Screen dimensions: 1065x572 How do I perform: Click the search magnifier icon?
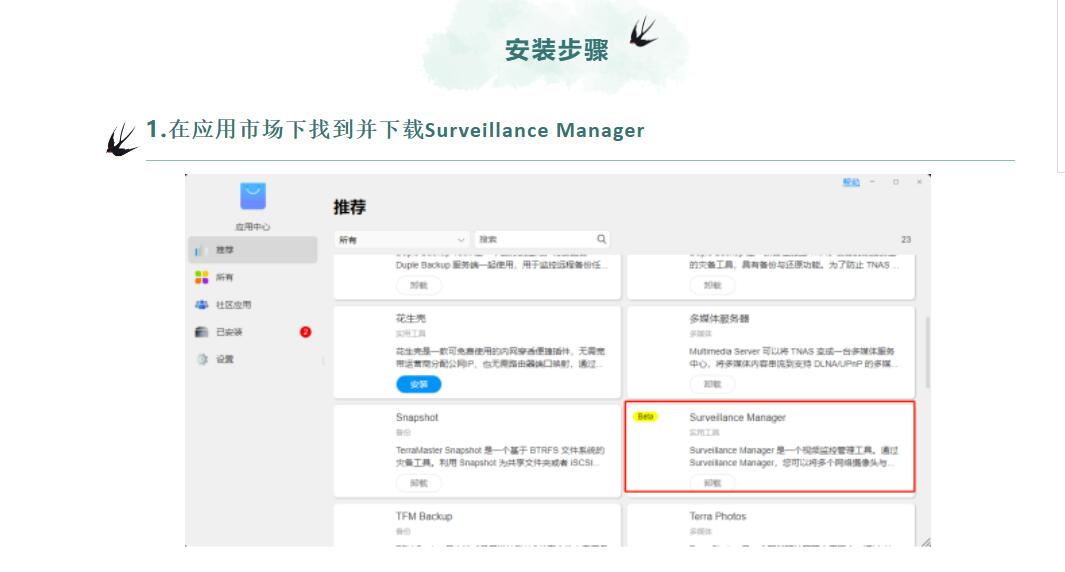[601, 239]
